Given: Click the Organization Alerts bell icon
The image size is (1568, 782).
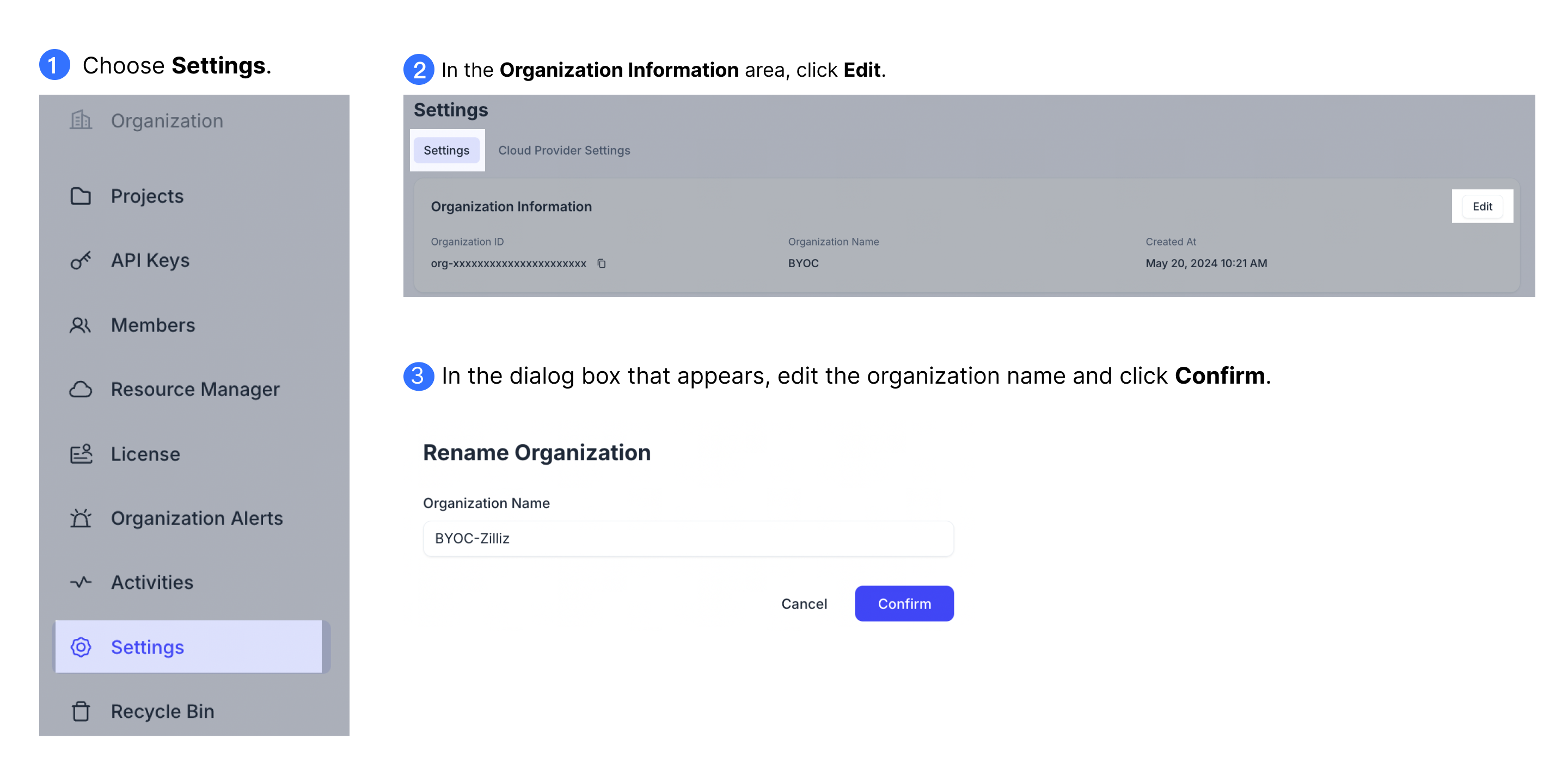Looking at the screenshot, I should pos(81,517).
